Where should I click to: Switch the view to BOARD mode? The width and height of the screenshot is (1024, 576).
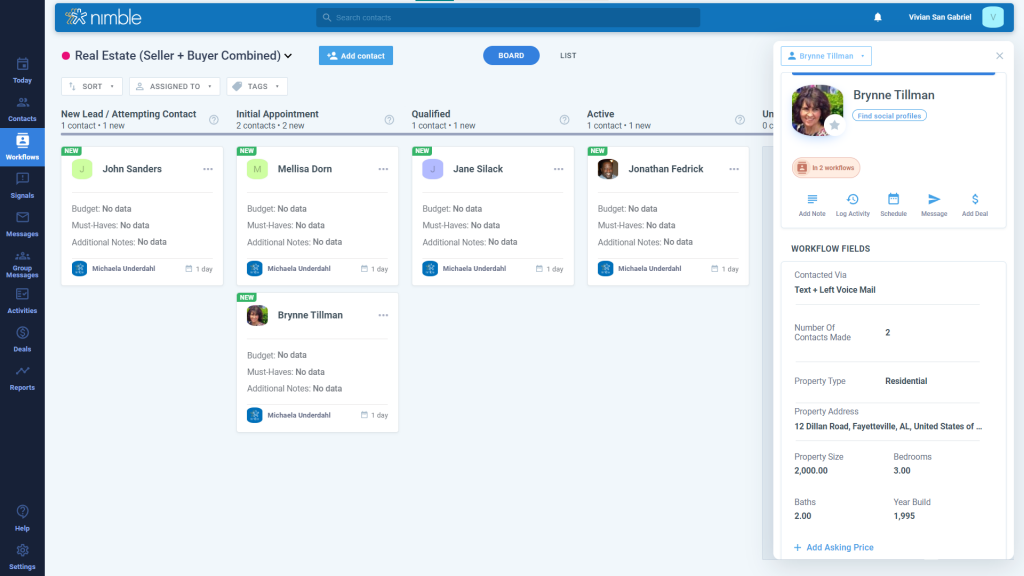[x=511, y=55]
